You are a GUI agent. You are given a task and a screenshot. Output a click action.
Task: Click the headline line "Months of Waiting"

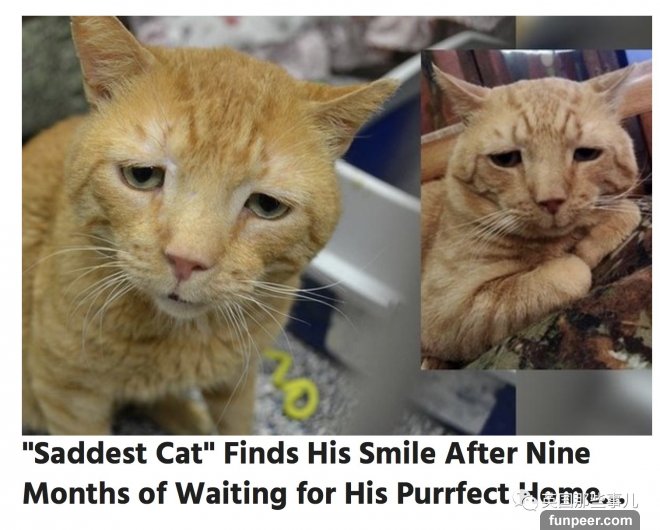coord(155,492)
